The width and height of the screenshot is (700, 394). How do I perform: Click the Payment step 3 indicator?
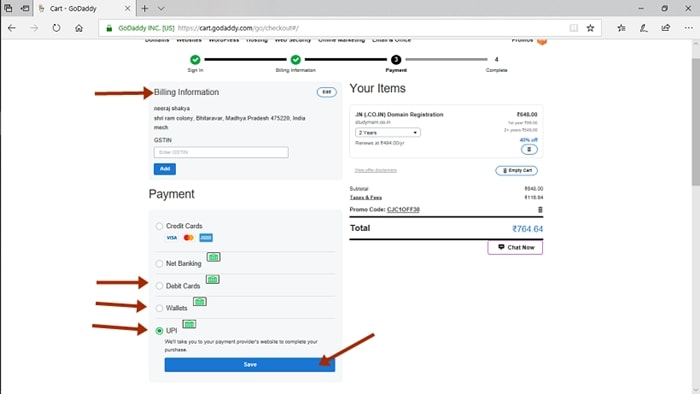pos(396,59)
